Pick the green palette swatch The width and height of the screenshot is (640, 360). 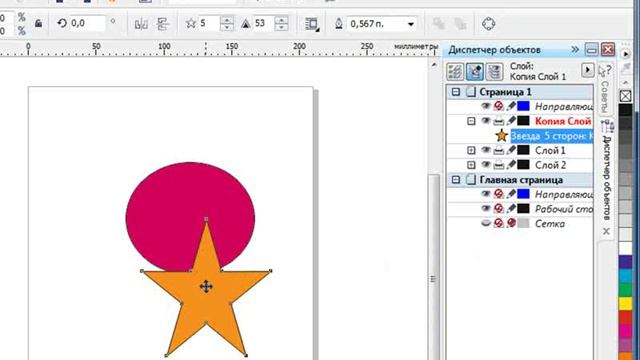(x=625, y=289)
